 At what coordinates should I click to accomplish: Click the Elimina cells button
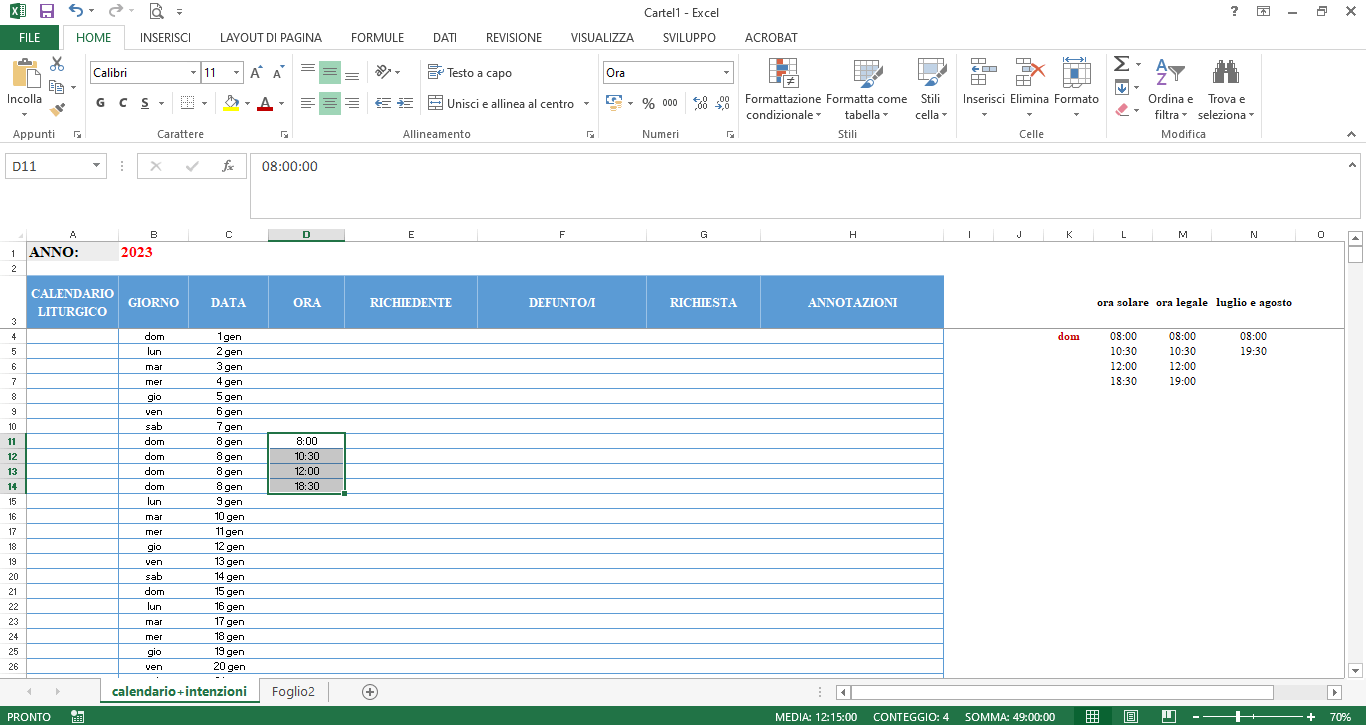pyautogui.click(x=1030, y=89)
